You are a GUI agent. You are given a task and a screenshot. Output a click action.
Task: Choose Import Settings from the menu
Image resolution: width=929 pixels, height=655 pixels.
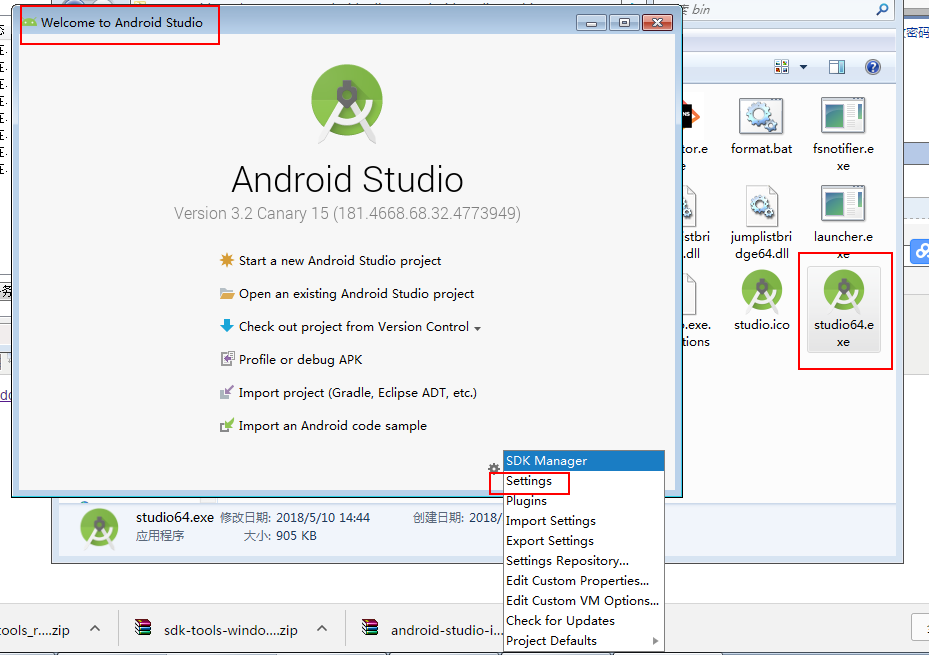pyautogui.click(x=584, y=521)
